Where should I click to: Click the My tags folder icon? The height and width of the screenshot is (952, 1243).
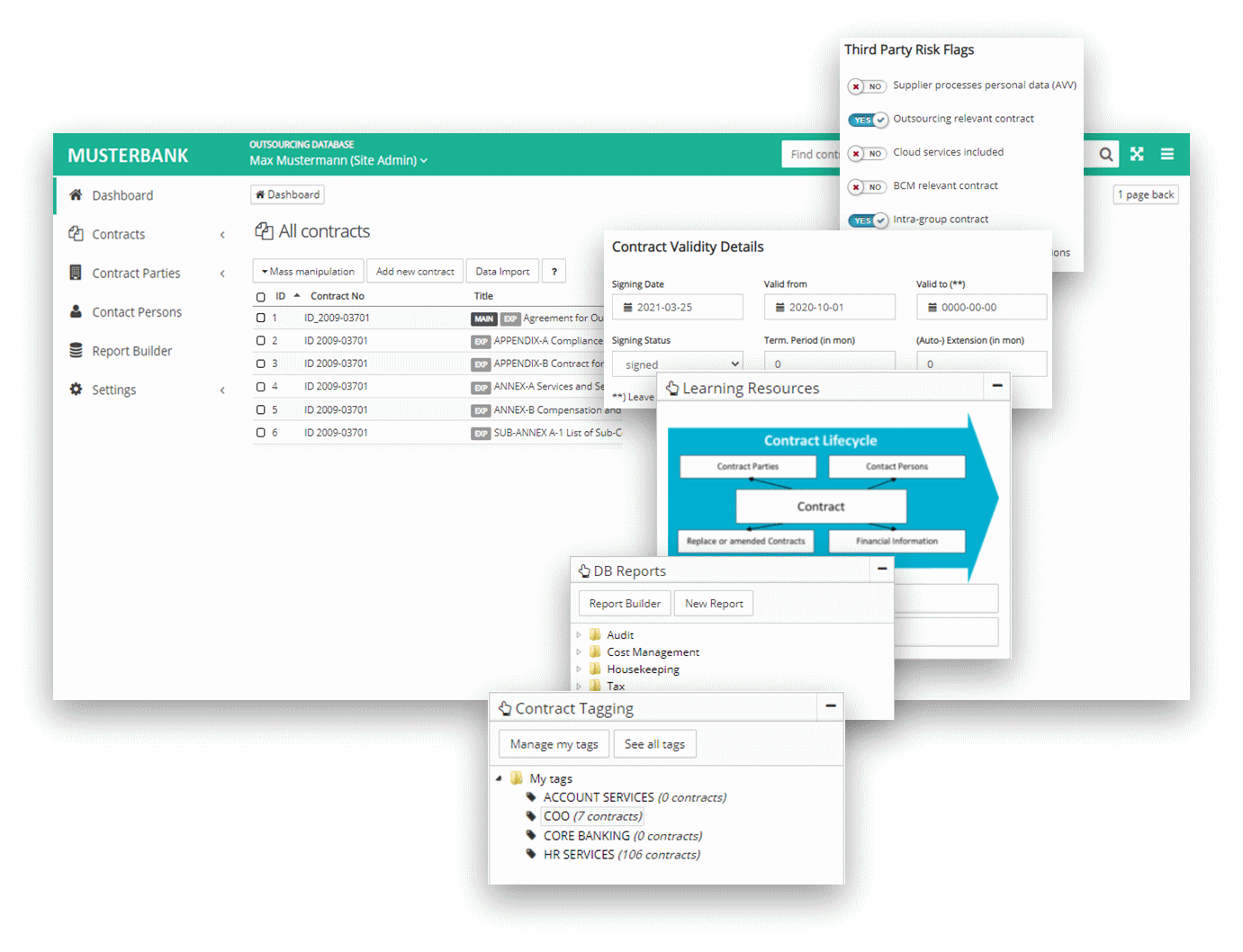coord(517,777)
